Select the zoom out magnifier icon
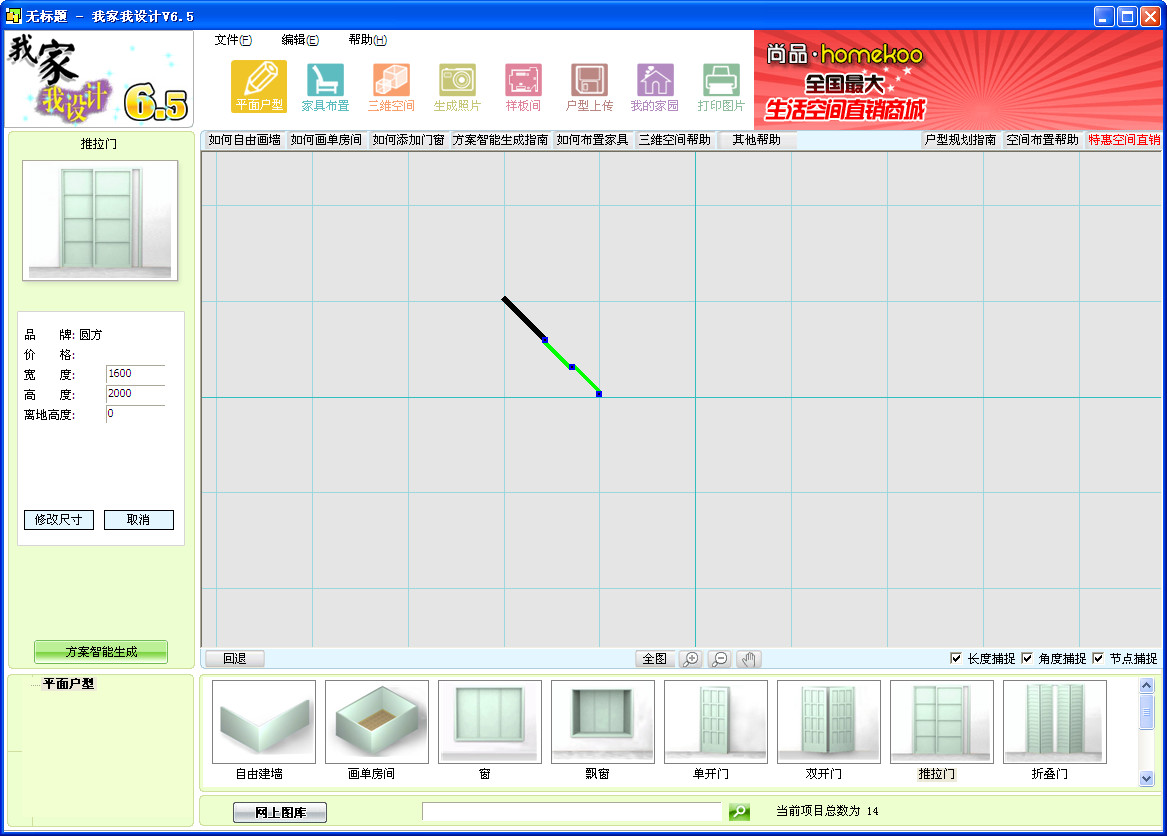Image resolution: width=1167 pixels, height=836 pixels. pyautogui.click(x=719, y=658)
